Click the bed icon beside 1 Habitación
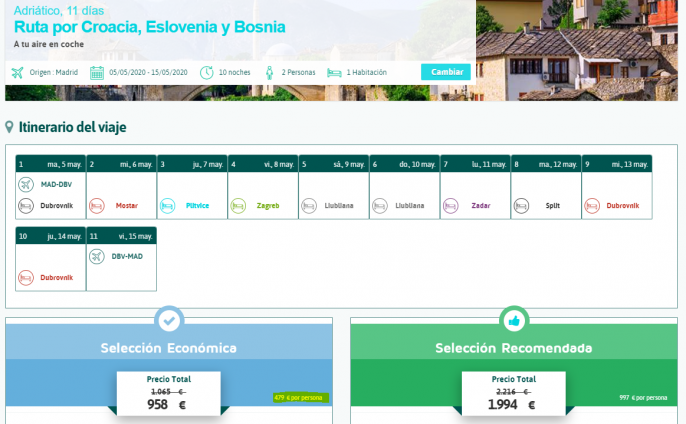 (x=334, y=72)
